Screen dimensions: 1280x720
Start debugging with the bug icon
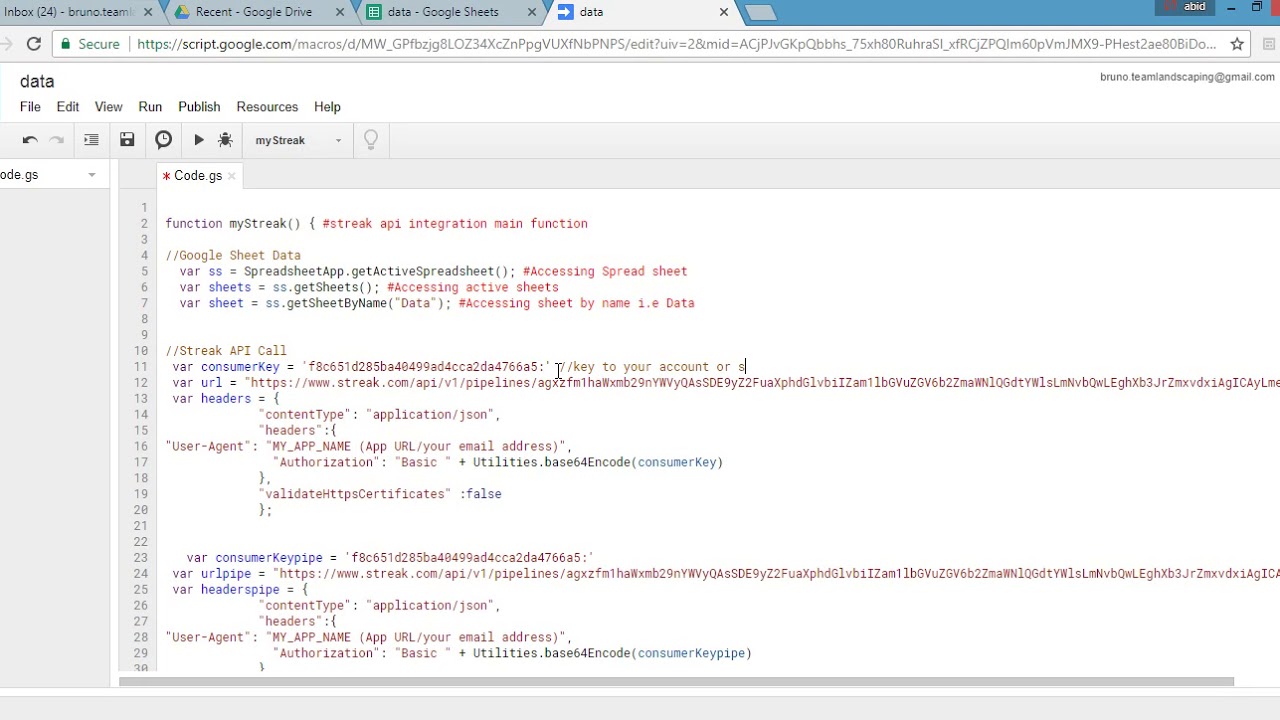[x=225, y=140]
